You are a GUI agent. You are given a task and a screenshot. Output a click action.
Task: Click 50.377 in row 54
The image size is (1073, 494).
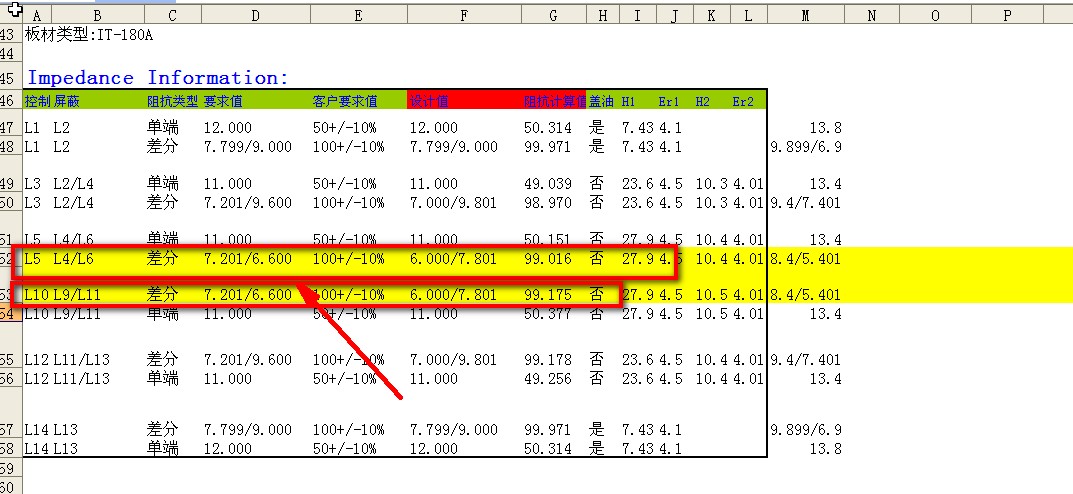(547, 314)
